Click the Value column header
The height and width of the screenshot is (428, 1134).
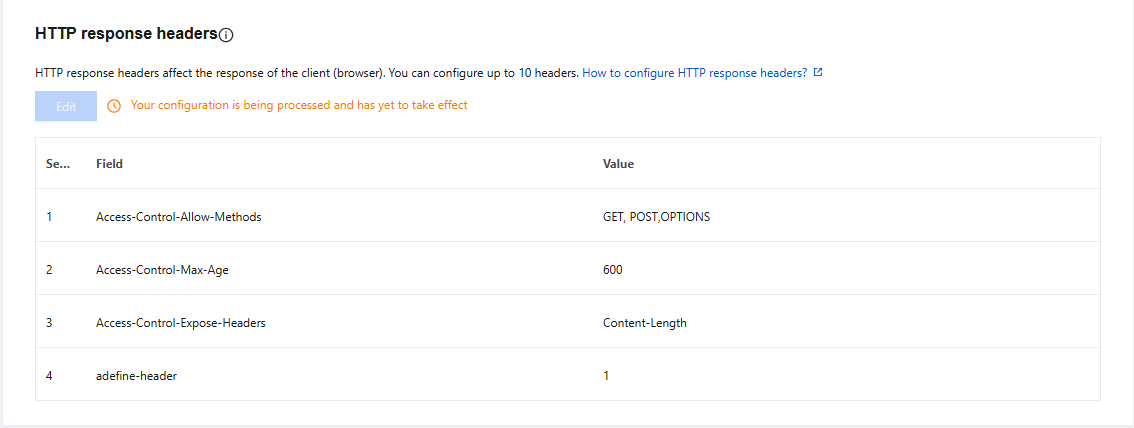tap(618, 164)
